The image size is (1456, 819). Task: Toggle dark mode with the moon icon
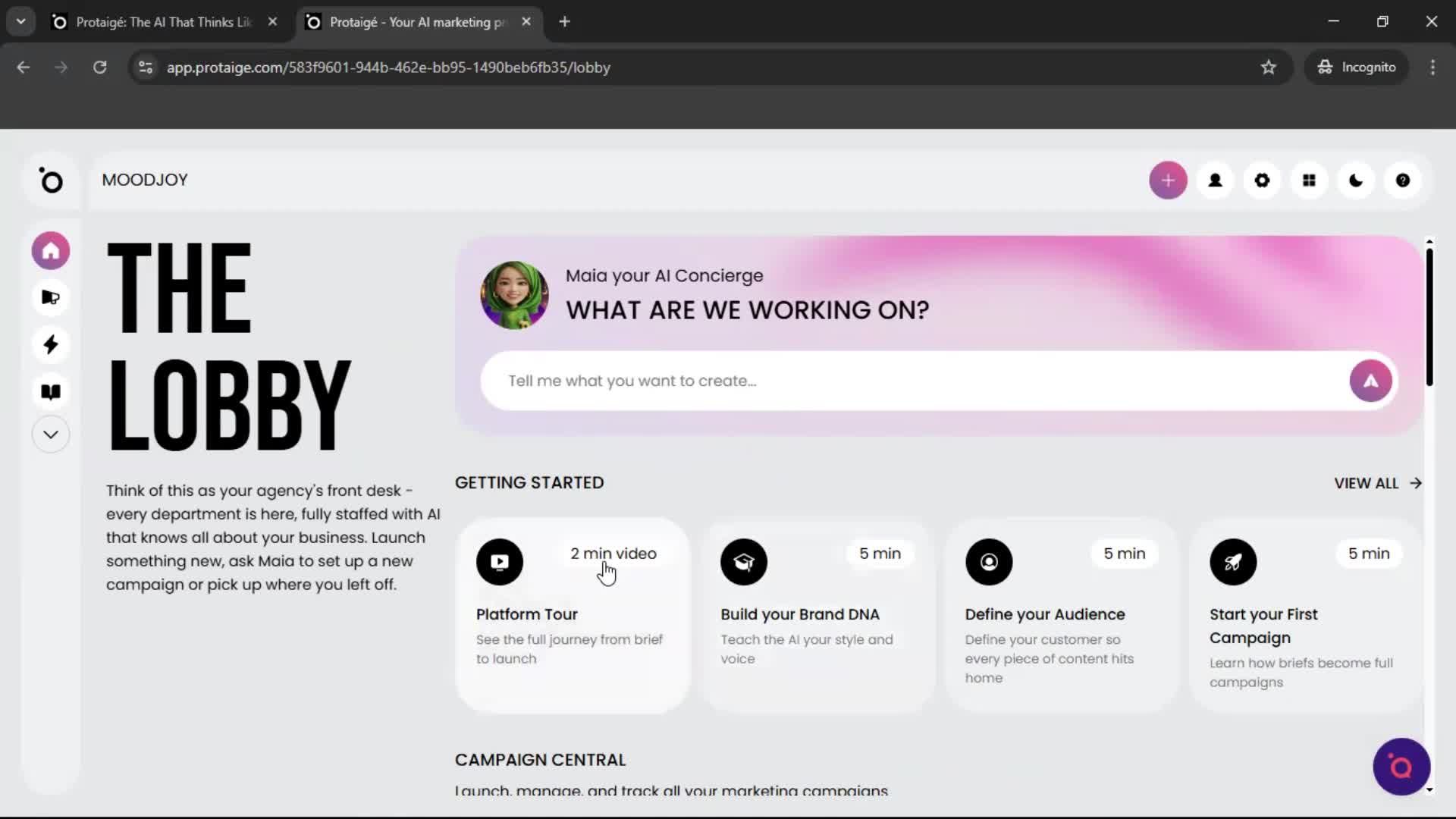(1356, 180)
